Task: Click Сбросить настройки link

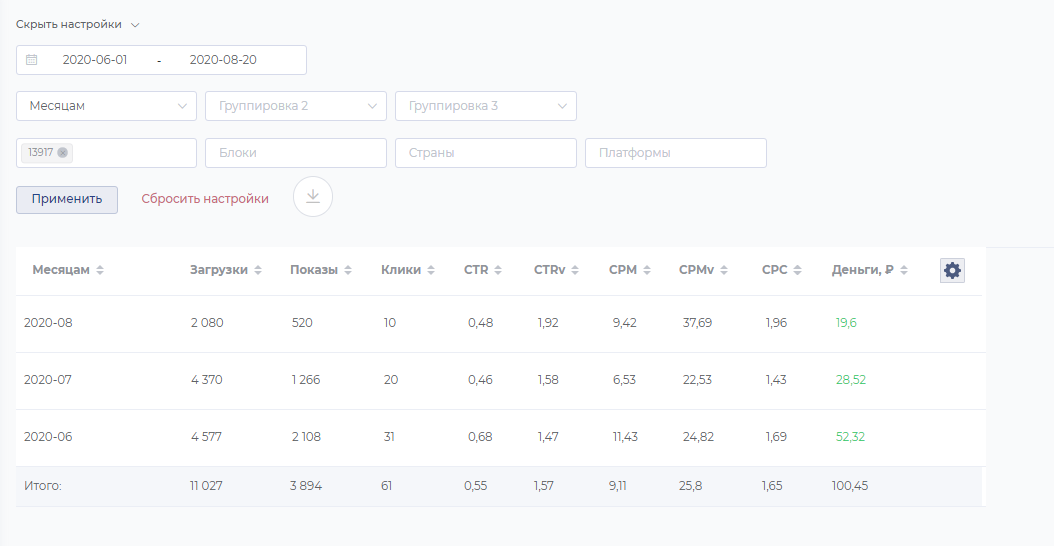Action: [205, 199]
